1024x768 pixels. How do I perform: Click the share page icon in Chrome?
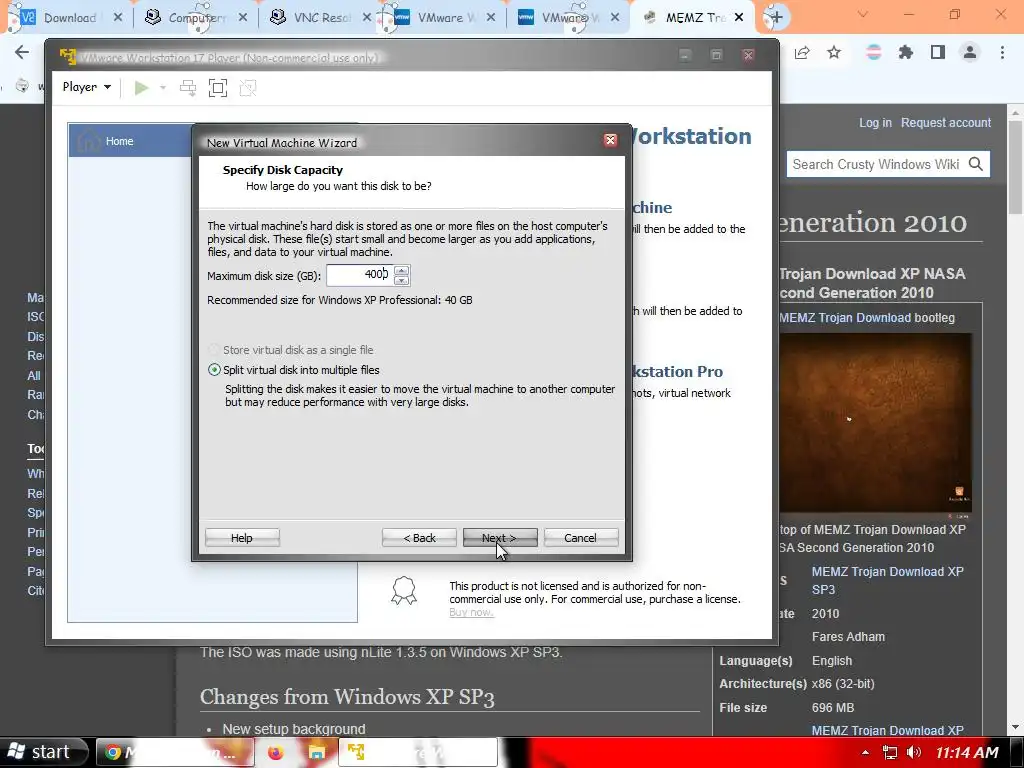(802, 53)
